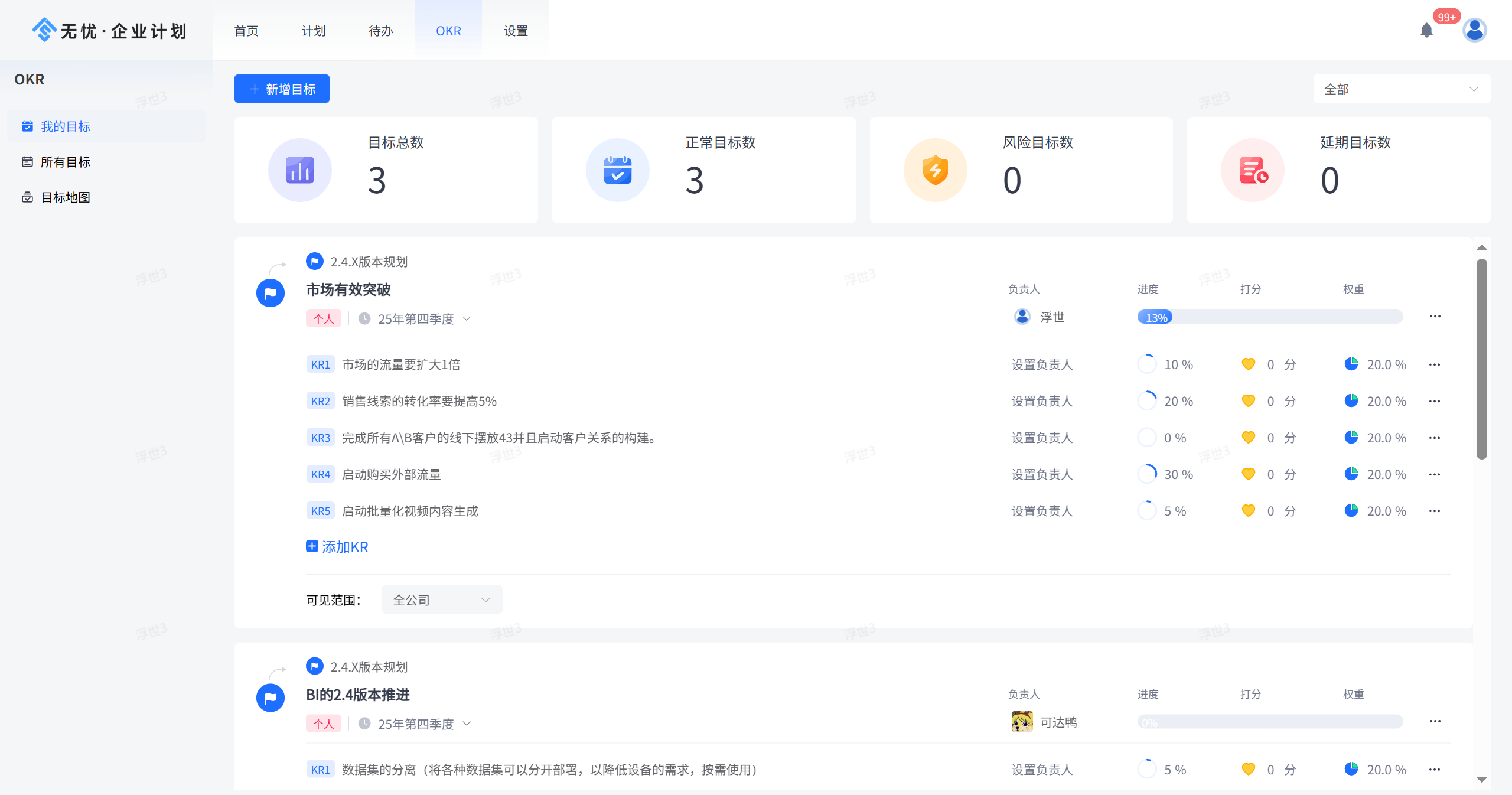Click 设置负责人 for KR4 启动购买外部流量
Viewport: 1512px width, 795px height.
tap(1042, 474)
